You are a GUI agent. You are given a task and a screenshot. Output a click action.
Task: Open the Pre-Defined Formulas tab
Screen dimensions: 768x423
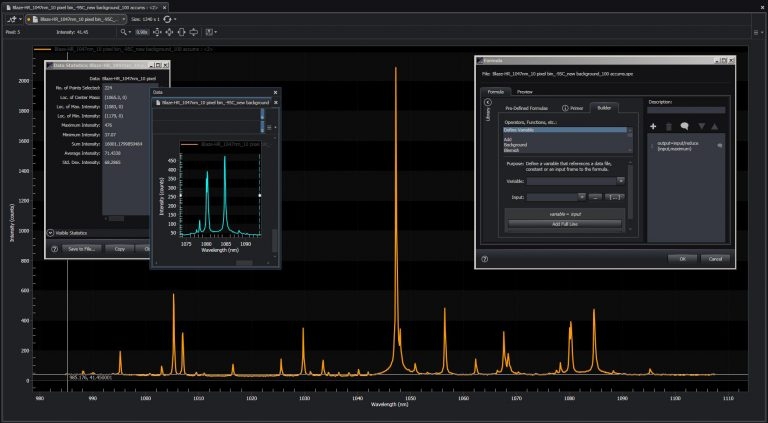527,108
